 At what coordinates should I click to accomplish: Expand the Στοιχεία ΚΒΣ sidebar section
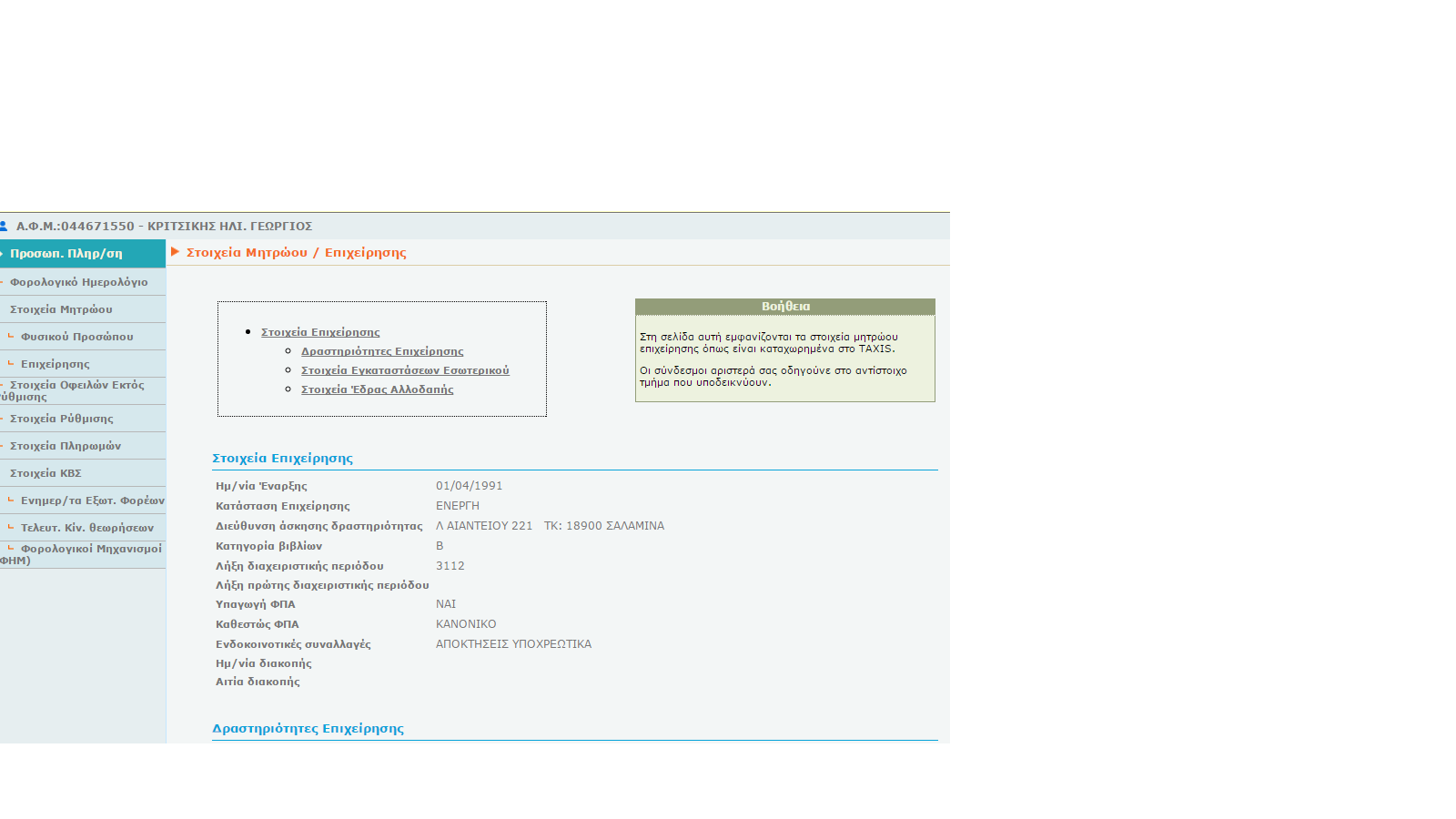[x=45, y=473]
